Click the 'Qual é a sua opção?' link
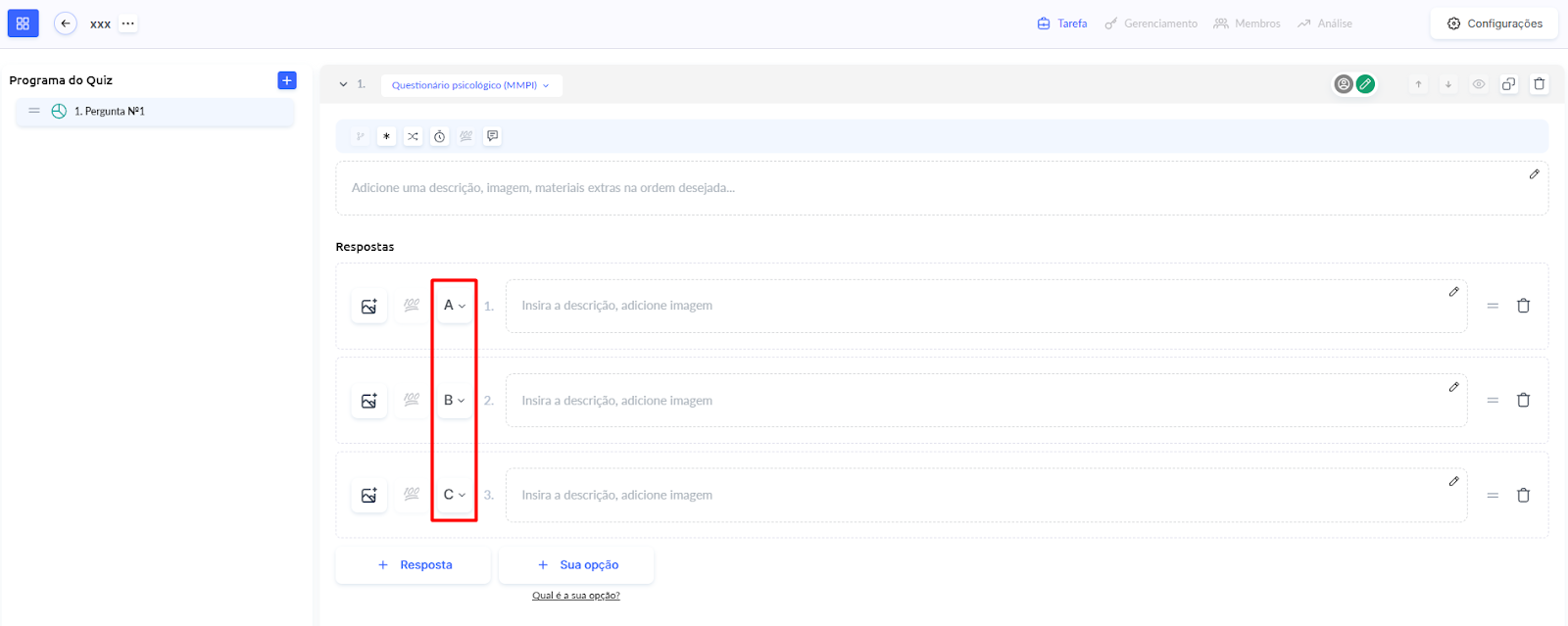1568x626 pixels. point(575,596)
